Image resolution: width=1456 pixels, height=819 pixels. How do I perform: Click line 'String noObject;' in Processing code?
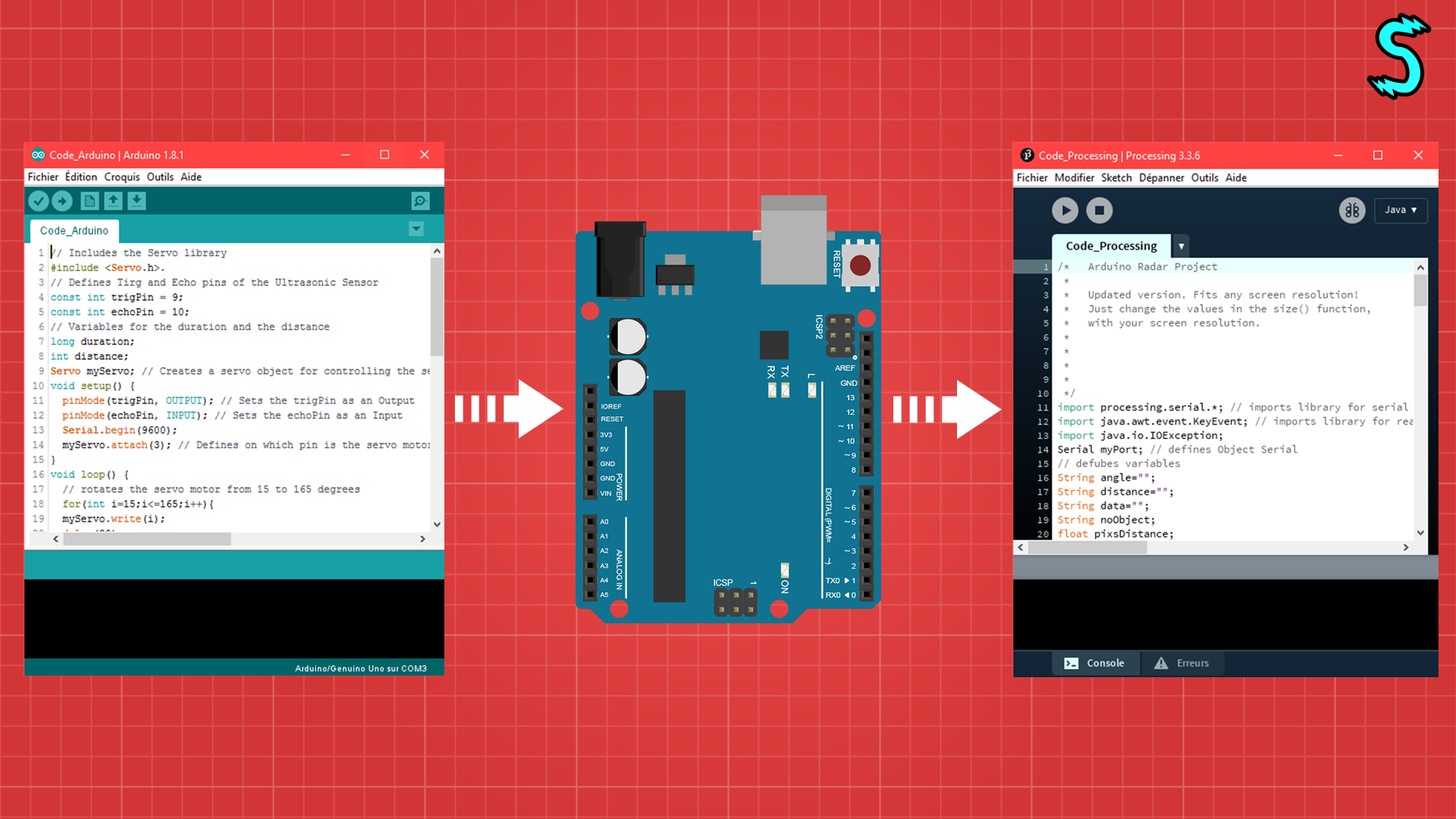(1106, 520)
